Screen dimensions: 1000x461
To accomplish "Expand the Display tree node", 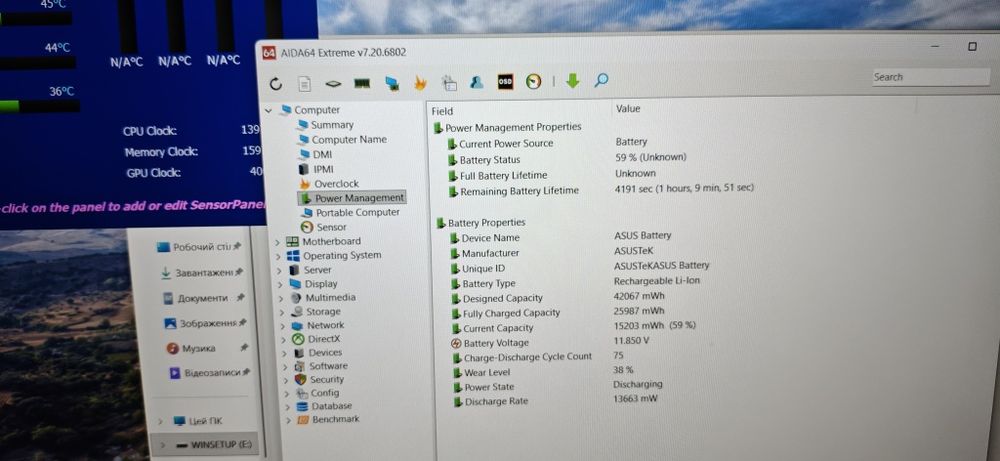I will (279, 284).
